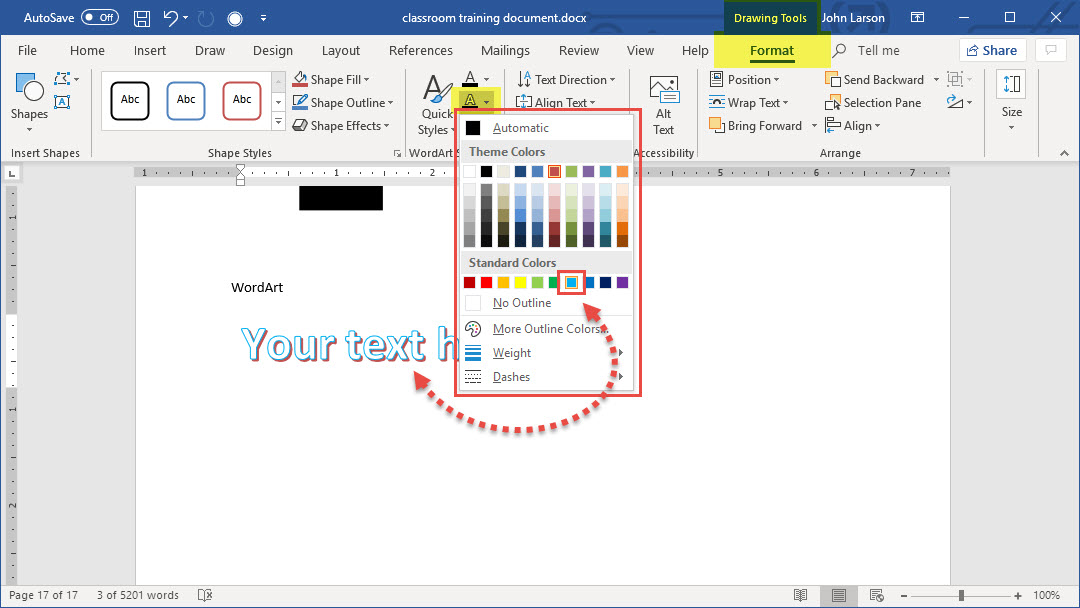Open the Format tab under Drawing Tools
1080x608 pixels.
tap(772, 51)
